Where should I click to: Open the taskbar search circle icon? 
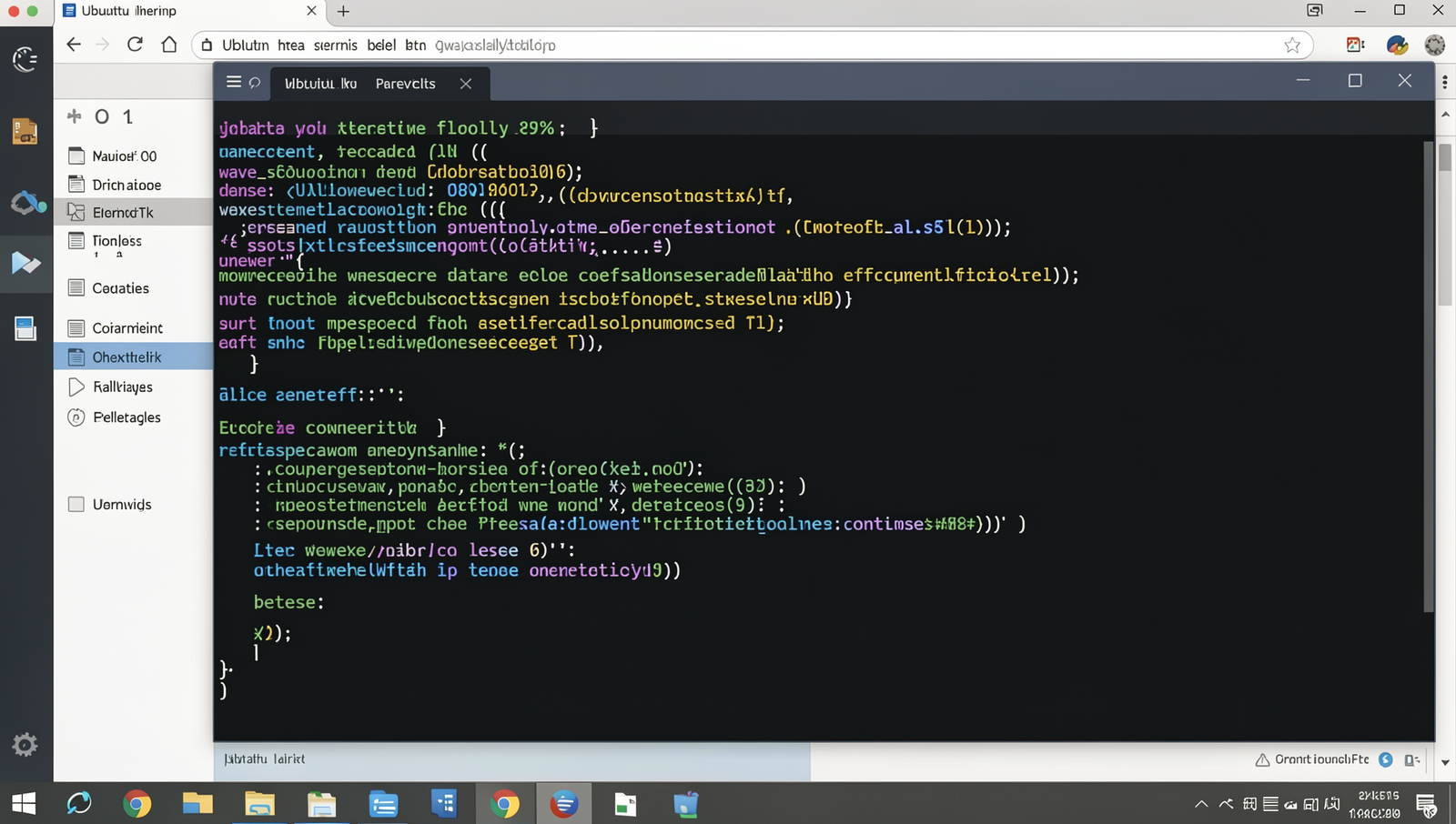[79, 803]
